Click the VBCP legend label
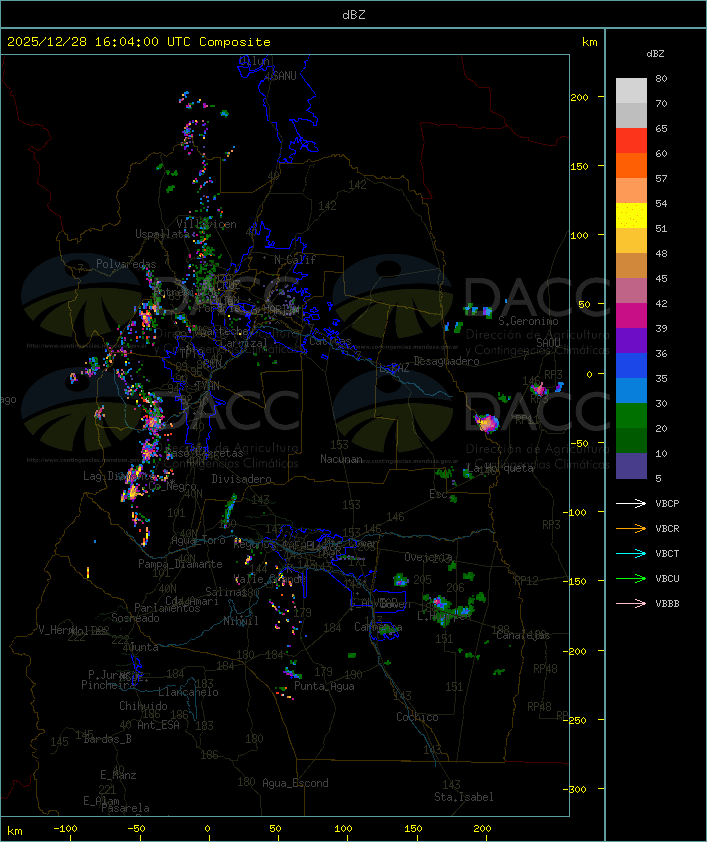The height and width of the screenshot is (842, 707). 667,504
